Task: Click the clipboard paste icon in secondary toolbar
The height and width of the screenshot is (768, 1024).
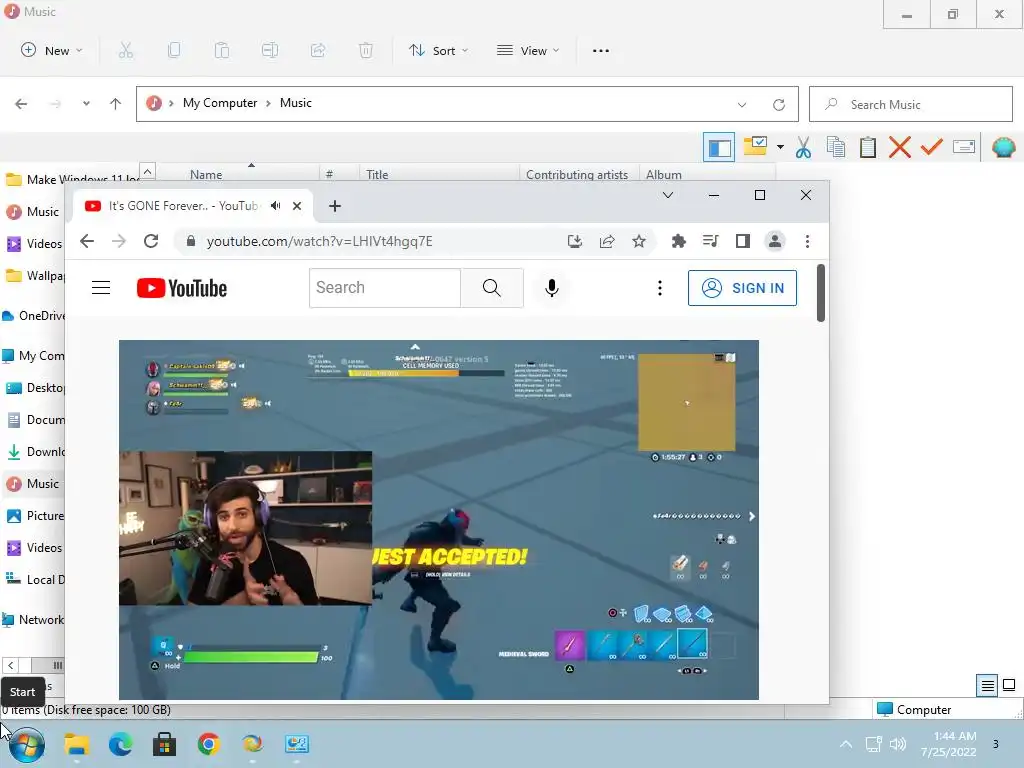Action: [868, 147]
